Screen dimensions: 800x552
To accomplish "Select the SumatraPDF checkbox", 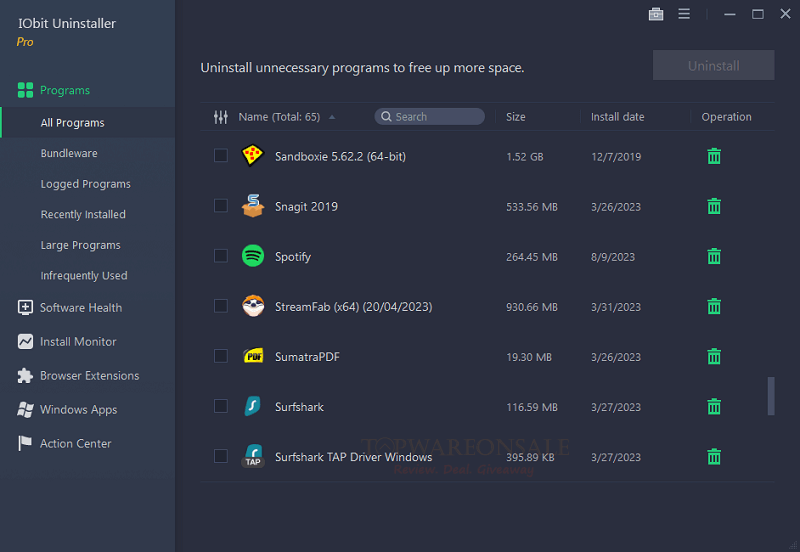I will 221,356.
